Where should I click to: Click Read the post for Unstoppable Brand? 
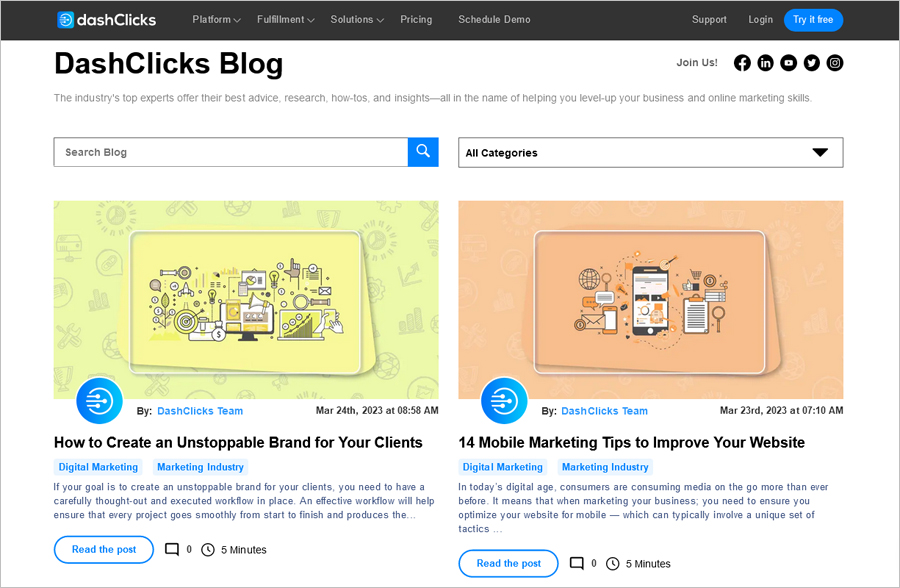click(104, 550)
